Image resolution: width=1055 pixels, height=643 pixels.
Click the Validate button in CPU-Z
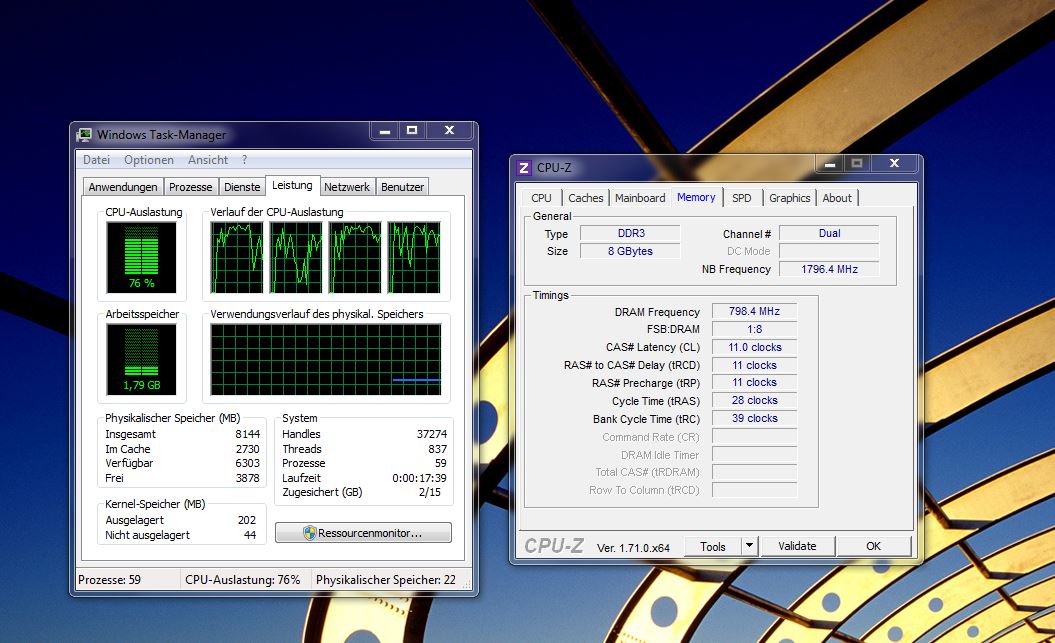click(797, 546)
